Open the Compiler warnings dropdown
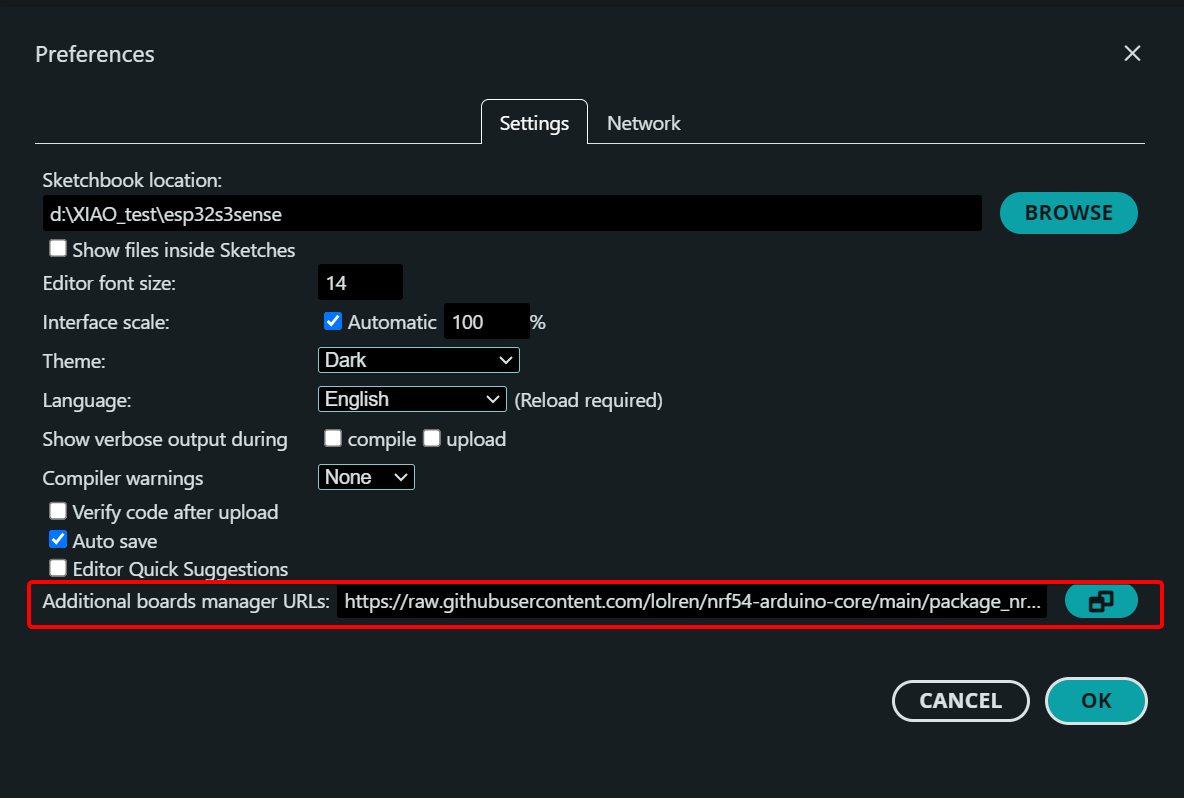The image size is (1184, 798). pyautogui.click(x=366, y=478)
